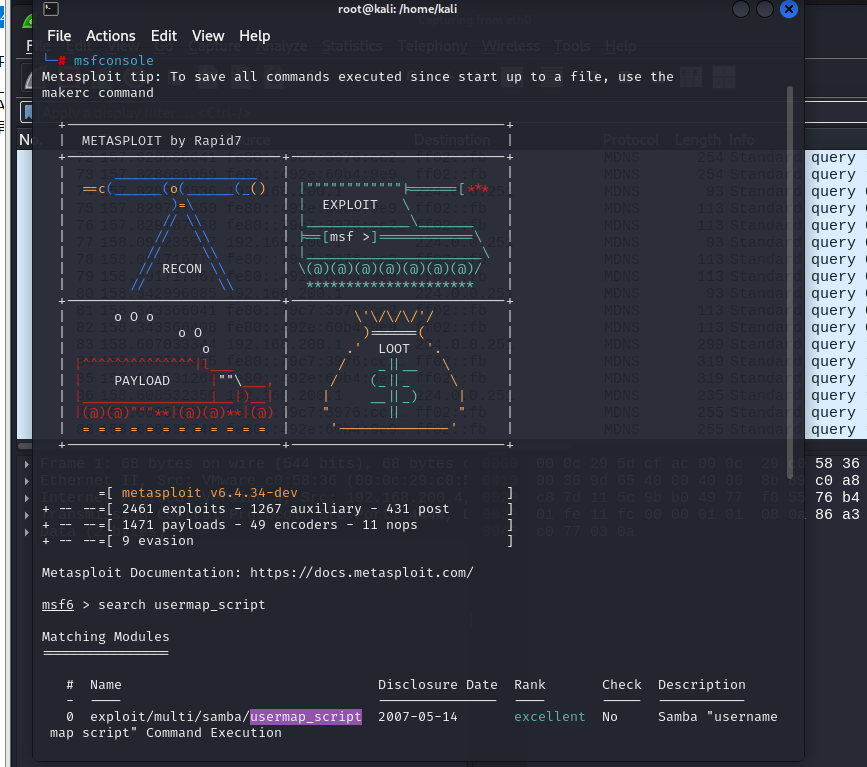
Task: Click the 'No' value in Check column
Action: (x=610, y=717)
